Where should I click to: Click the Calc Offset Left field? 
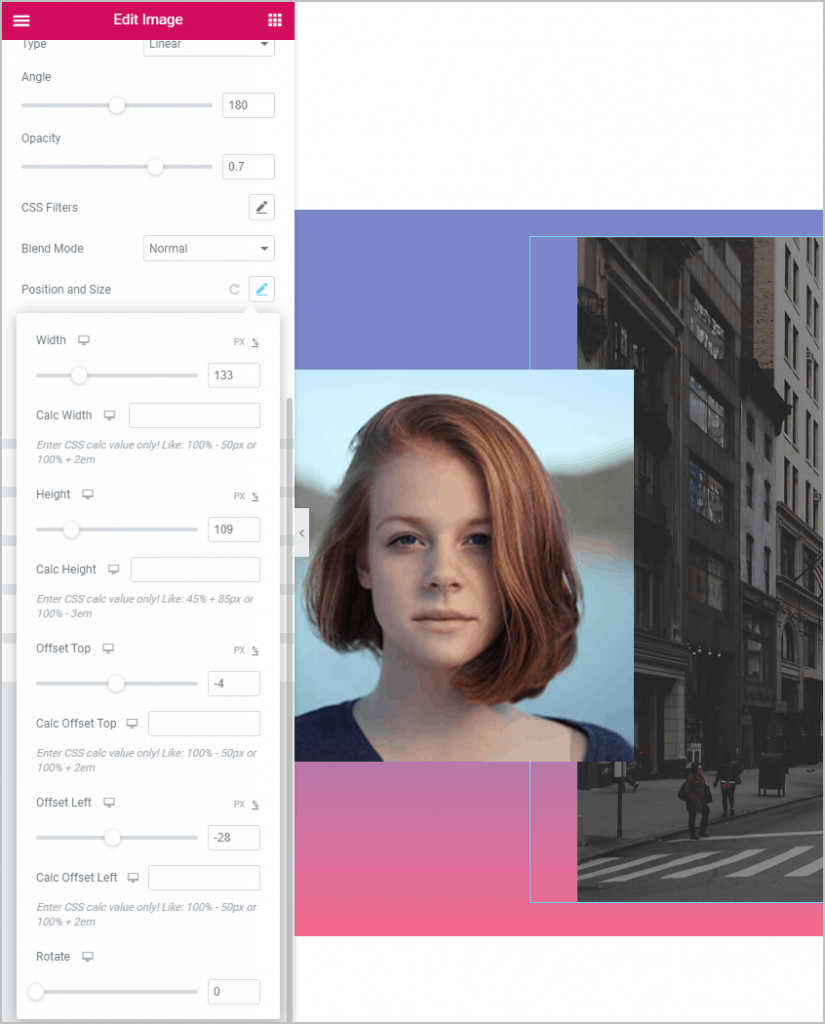204,878
